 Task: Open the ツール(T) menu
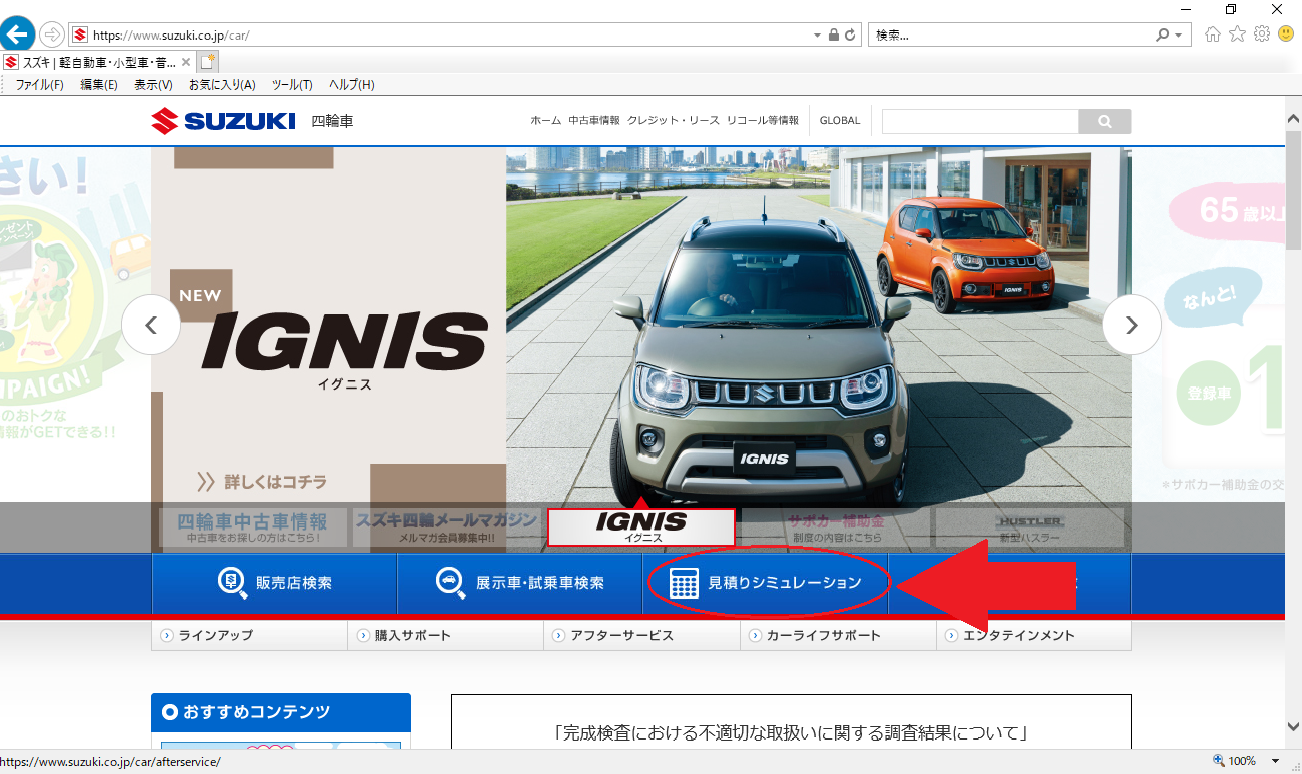292,85
